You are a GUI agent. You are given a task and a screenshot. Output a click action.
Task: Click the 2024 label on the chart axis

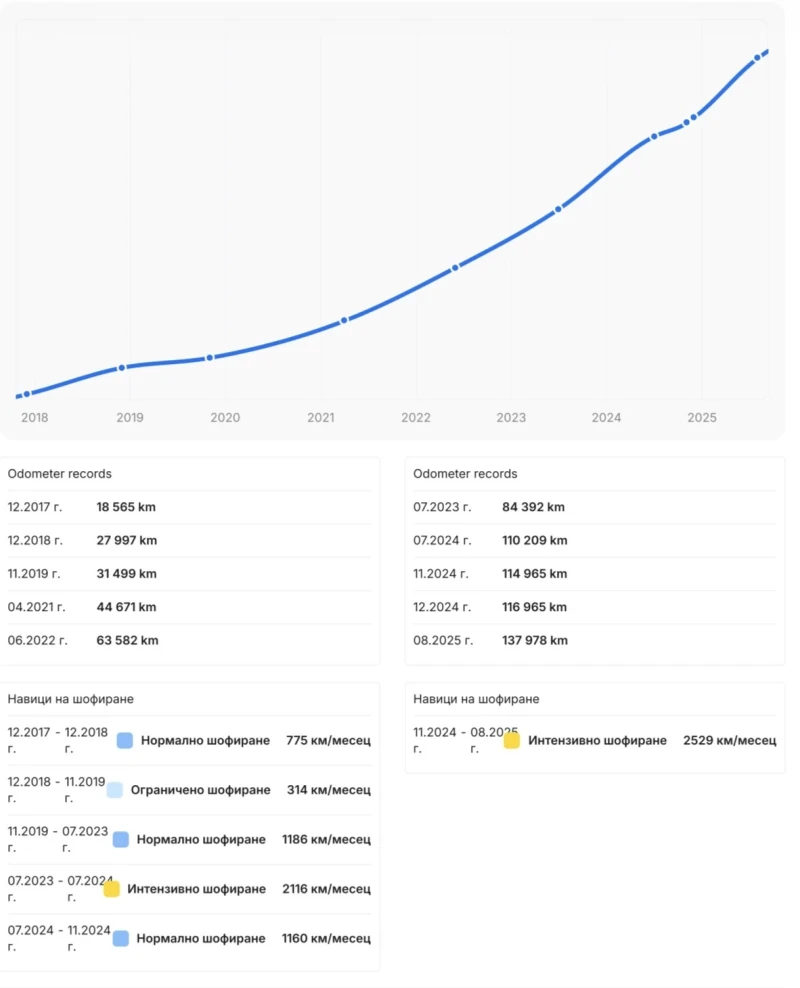[x=606, y=418]
